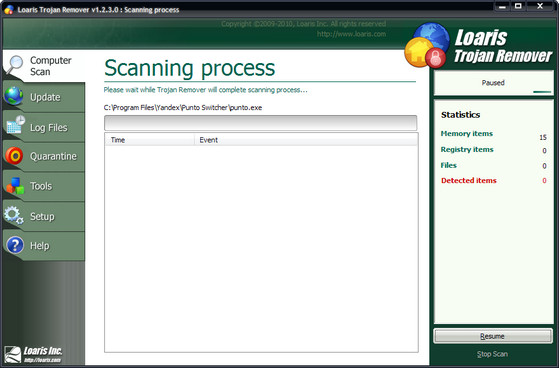Resume the paused scan
The height and width of the screenshot is (368, 559).
click(493, 336)
